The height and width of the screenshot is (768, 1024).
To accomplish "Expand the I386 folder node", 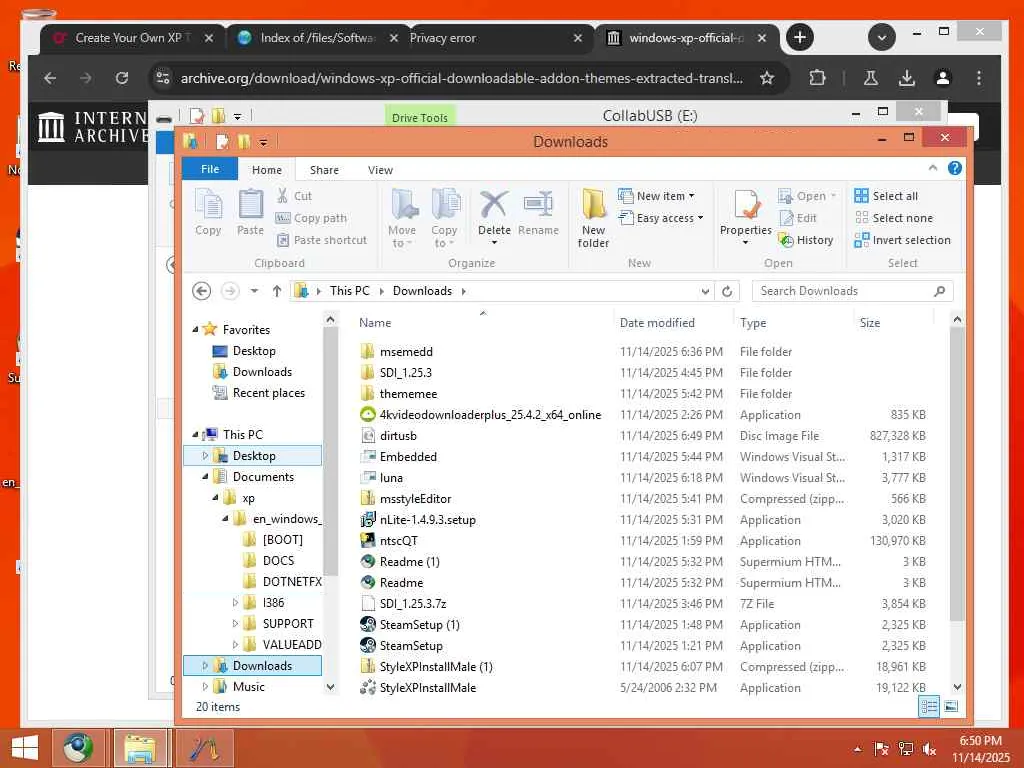I will point(236,603).
